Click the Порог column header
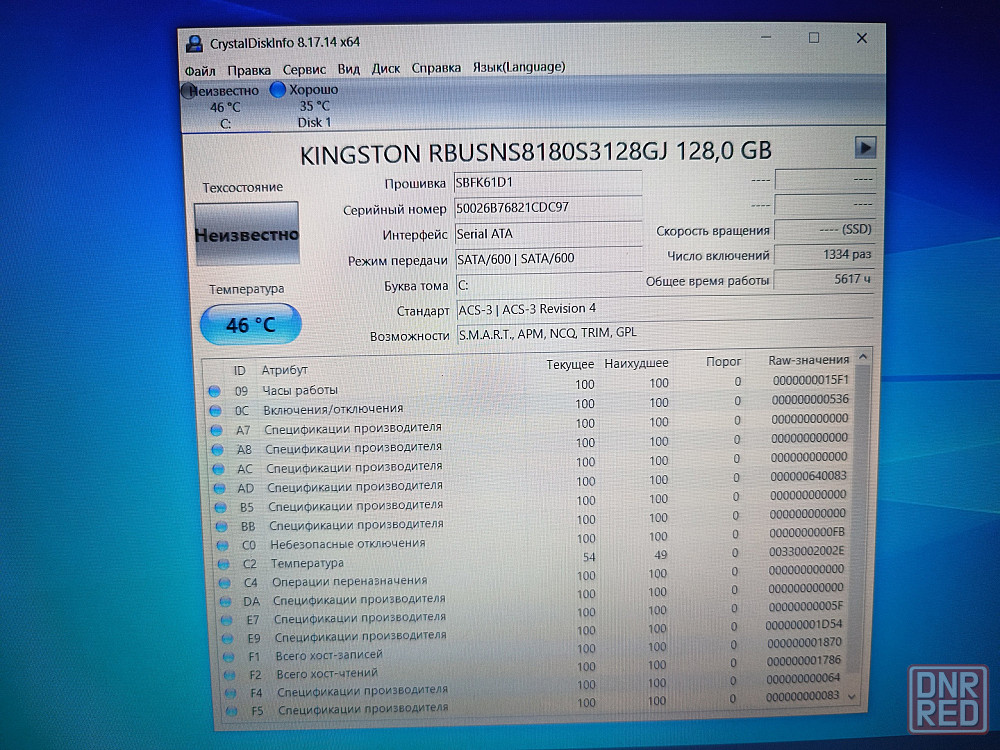Viewport: 1000px width, 750px height. point(723,362)
